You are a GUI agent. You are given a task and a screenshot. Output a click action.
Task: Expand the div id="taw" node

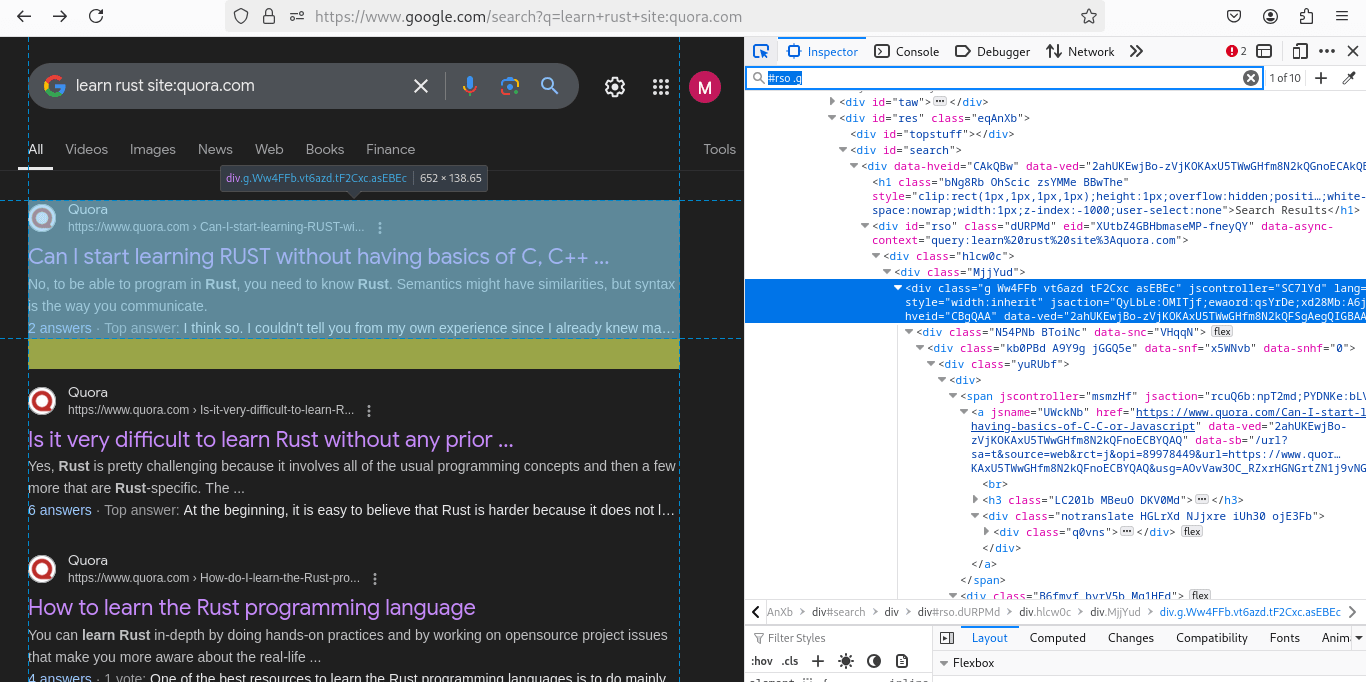click(832, 102)
